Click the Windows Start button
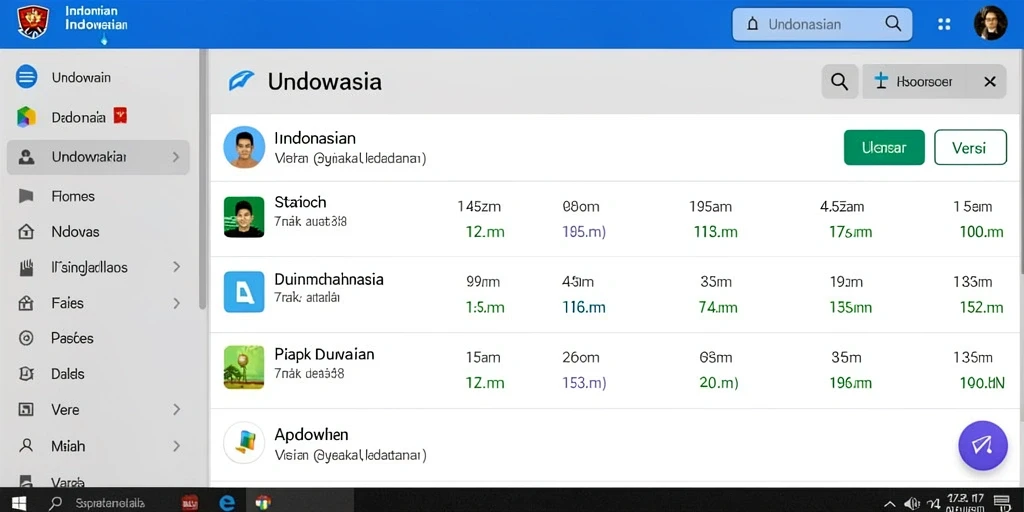The width and height of the screenshot is (1024, 512). tap(18, 503)
